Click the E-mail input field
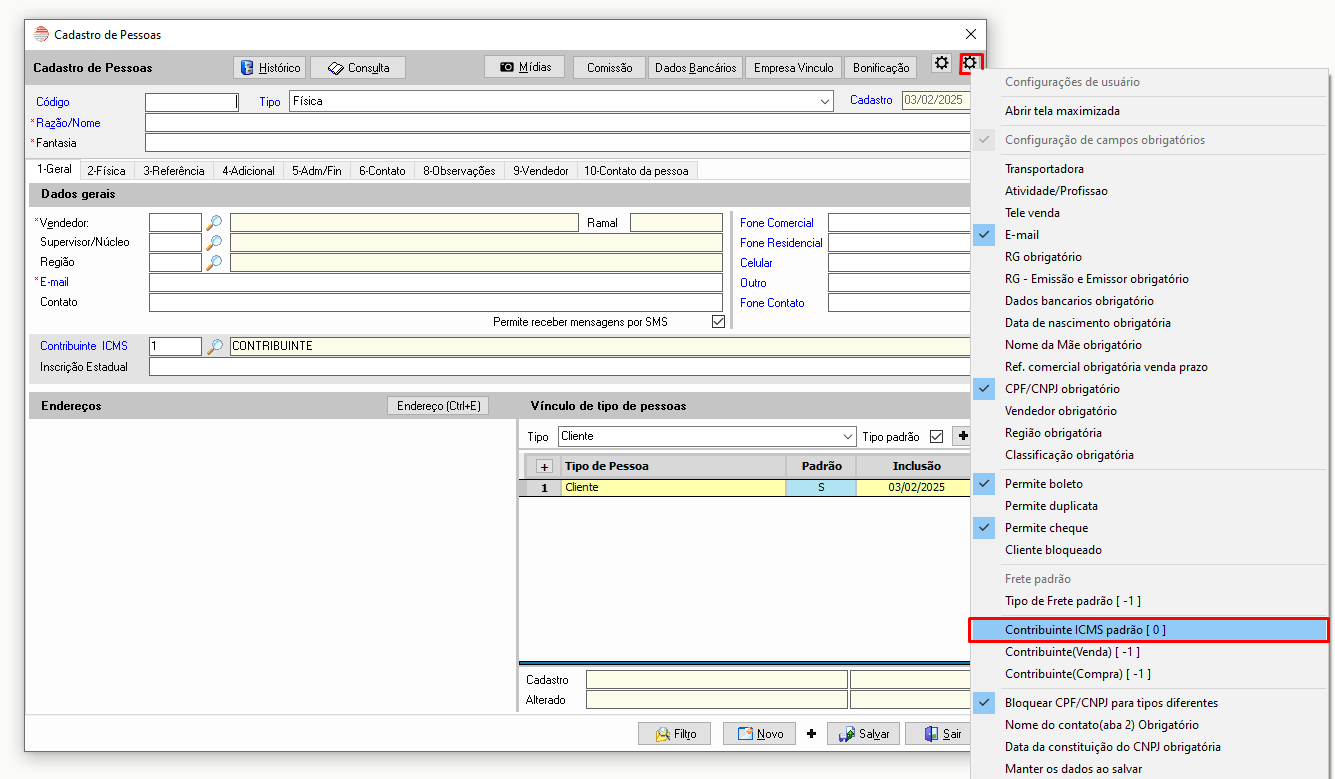This screenshot has width=1335, height=779. (x=436, y=283)
